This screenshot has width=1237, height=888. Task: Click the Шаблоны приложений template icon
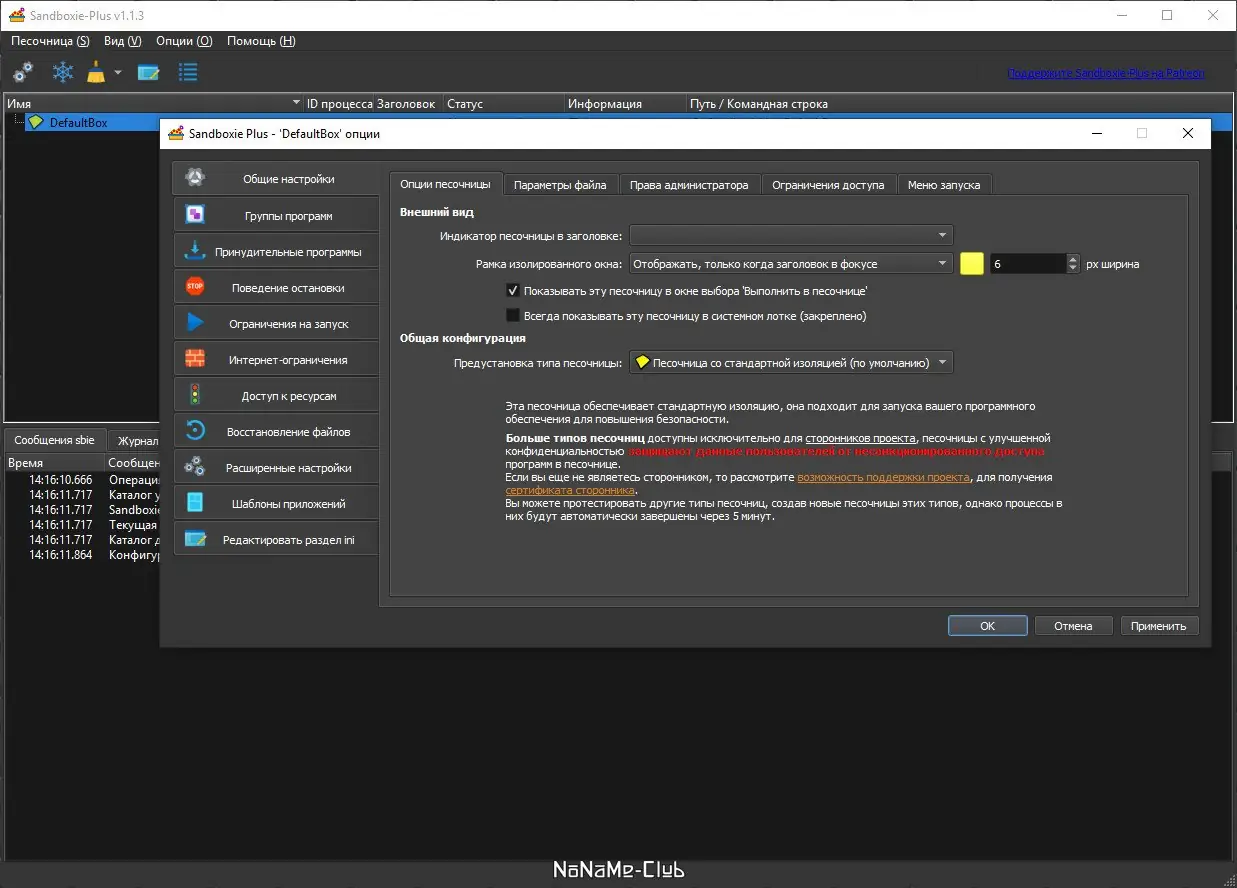195,503
